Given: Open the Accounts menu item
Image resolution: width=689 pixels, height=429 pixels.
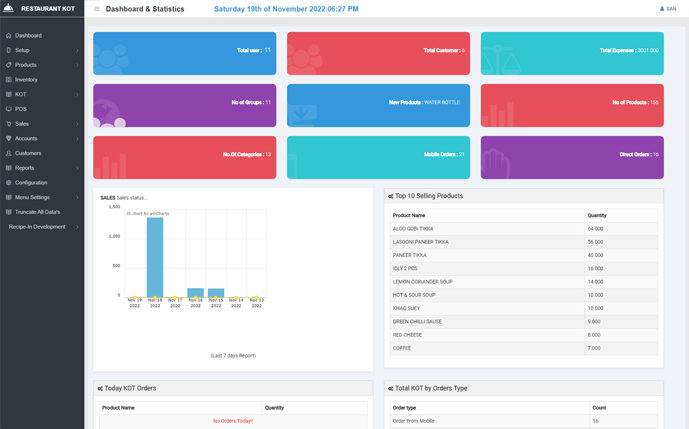Looking at the screenshot, I should [26, 139].
